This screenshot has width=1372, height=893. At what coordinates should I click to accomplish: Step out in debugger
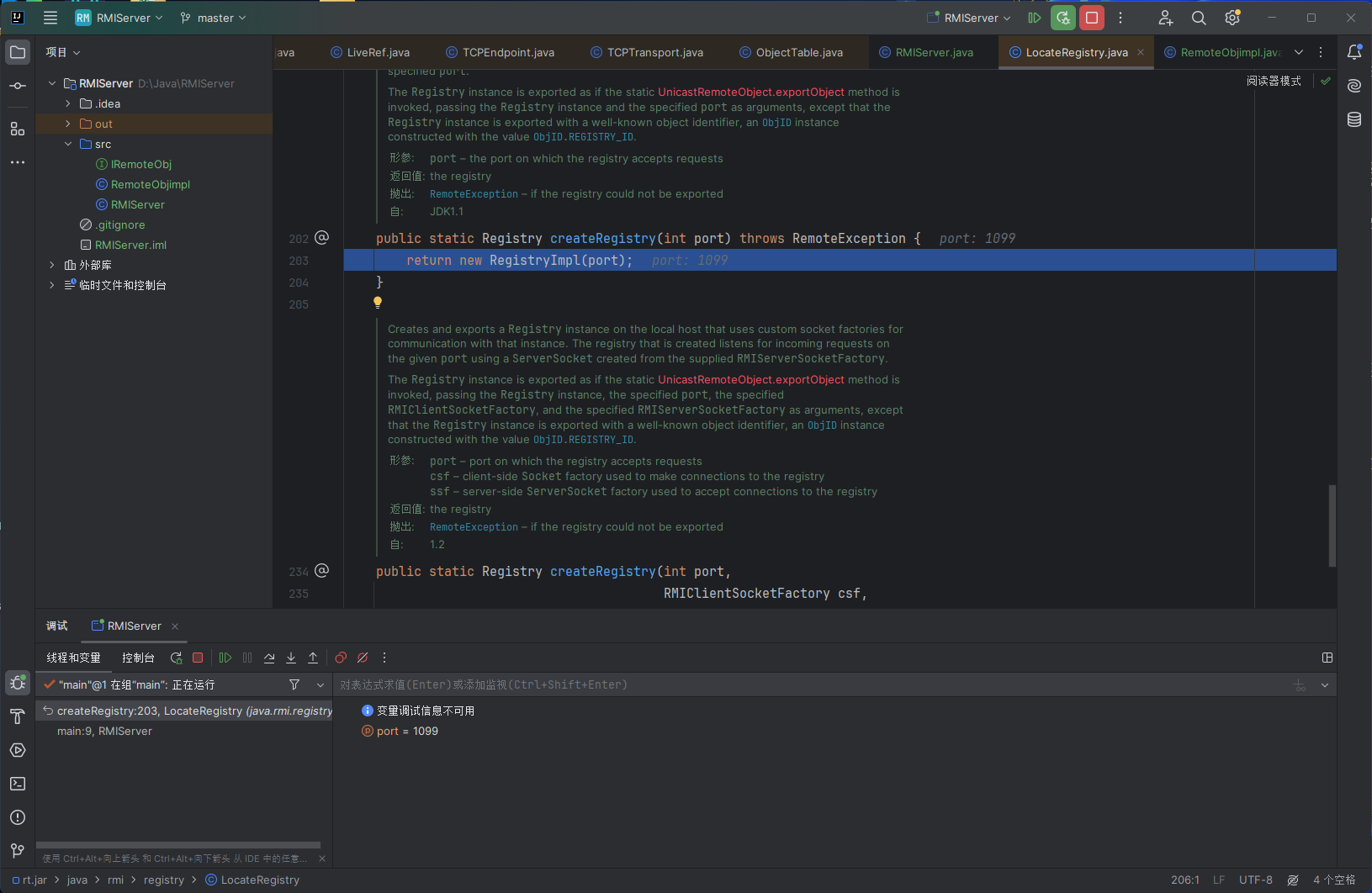(x=313, y=658)
